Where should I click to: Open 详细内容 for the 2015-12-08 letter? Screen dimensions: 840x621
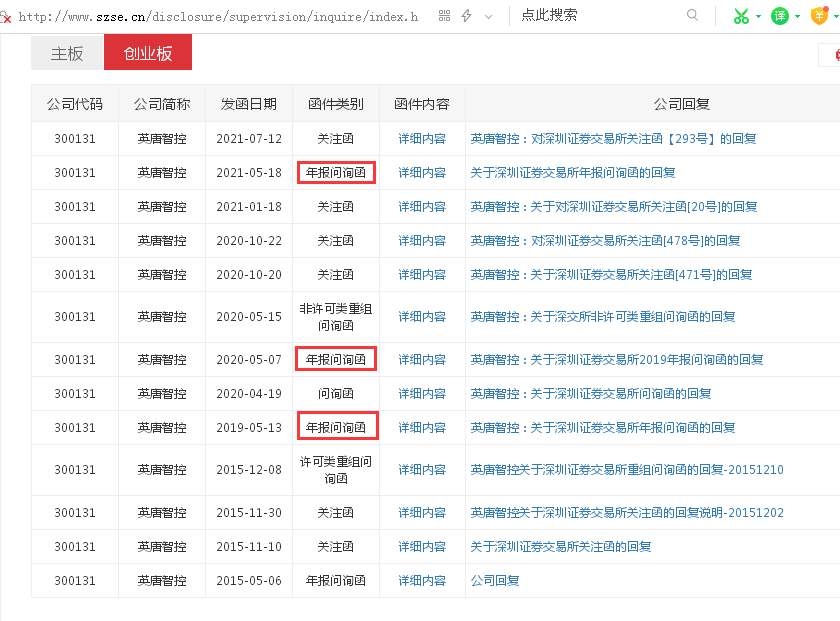pyautogui.click(x=422, y=470)
